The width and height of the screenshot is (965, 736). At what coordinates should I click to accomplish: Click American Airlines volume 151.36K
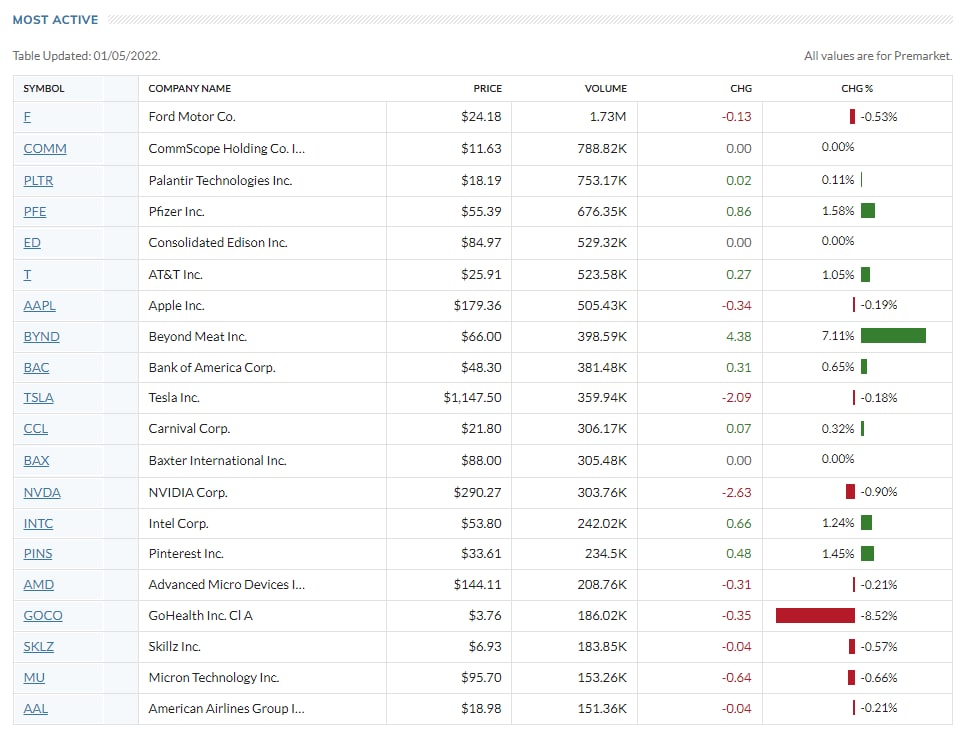[602, 709]
